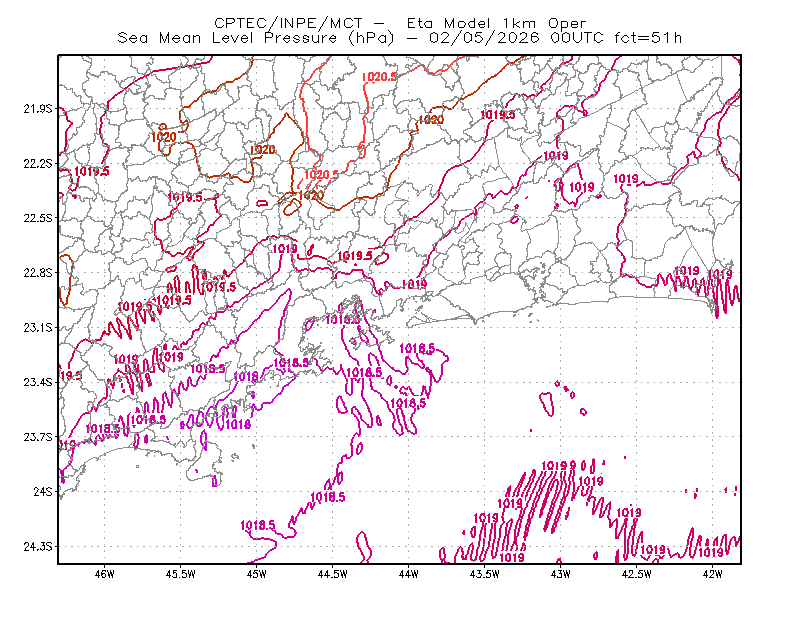Select the 24S latitude axis label
The height and width of the screenshot is (618, 800).
coord(43,491)
